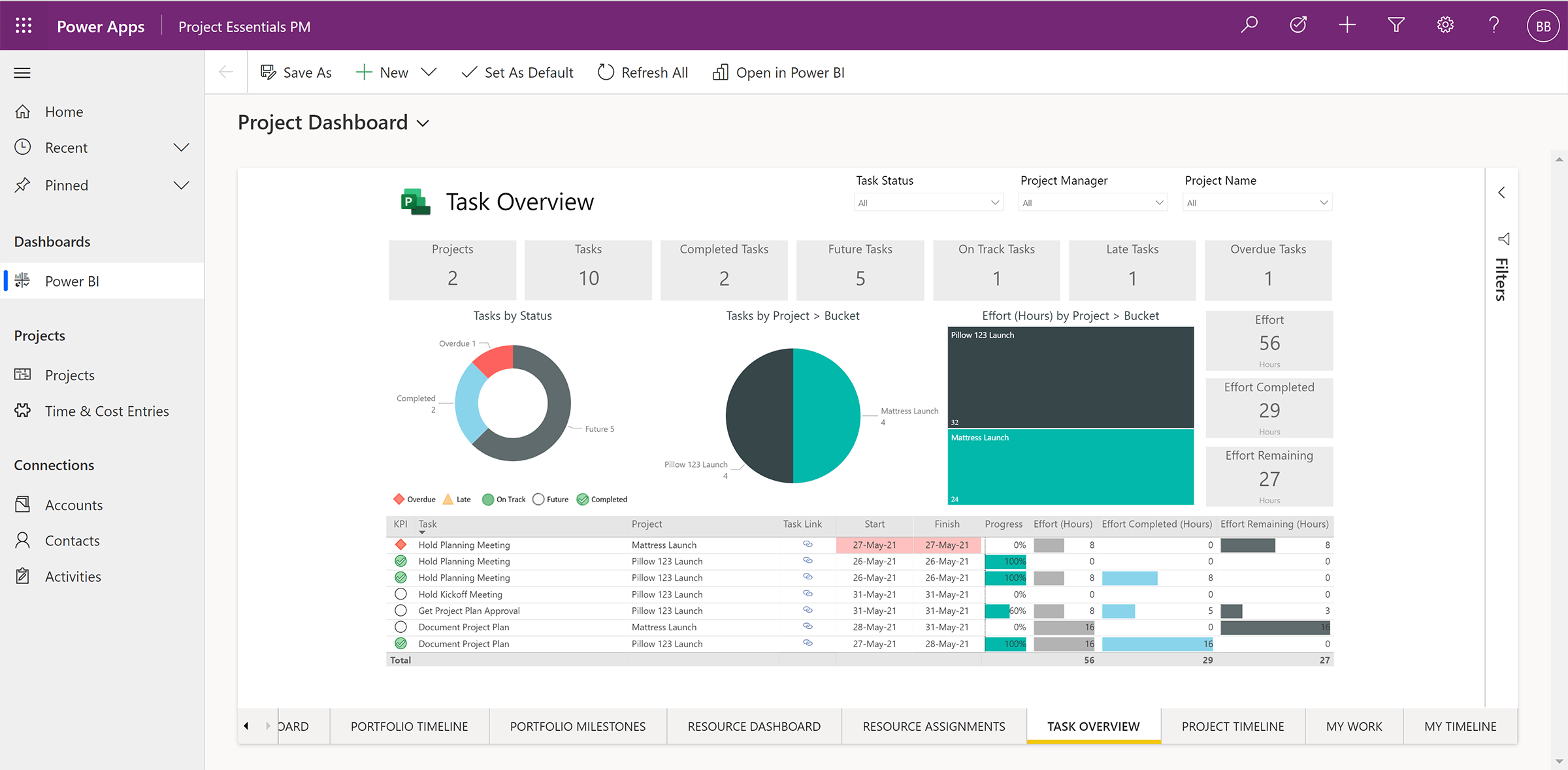Image resolution: width=1568 pixels, height=770 pixels.
Task: Open the app launcher waffle icon
Action: (x=24, y=25)
